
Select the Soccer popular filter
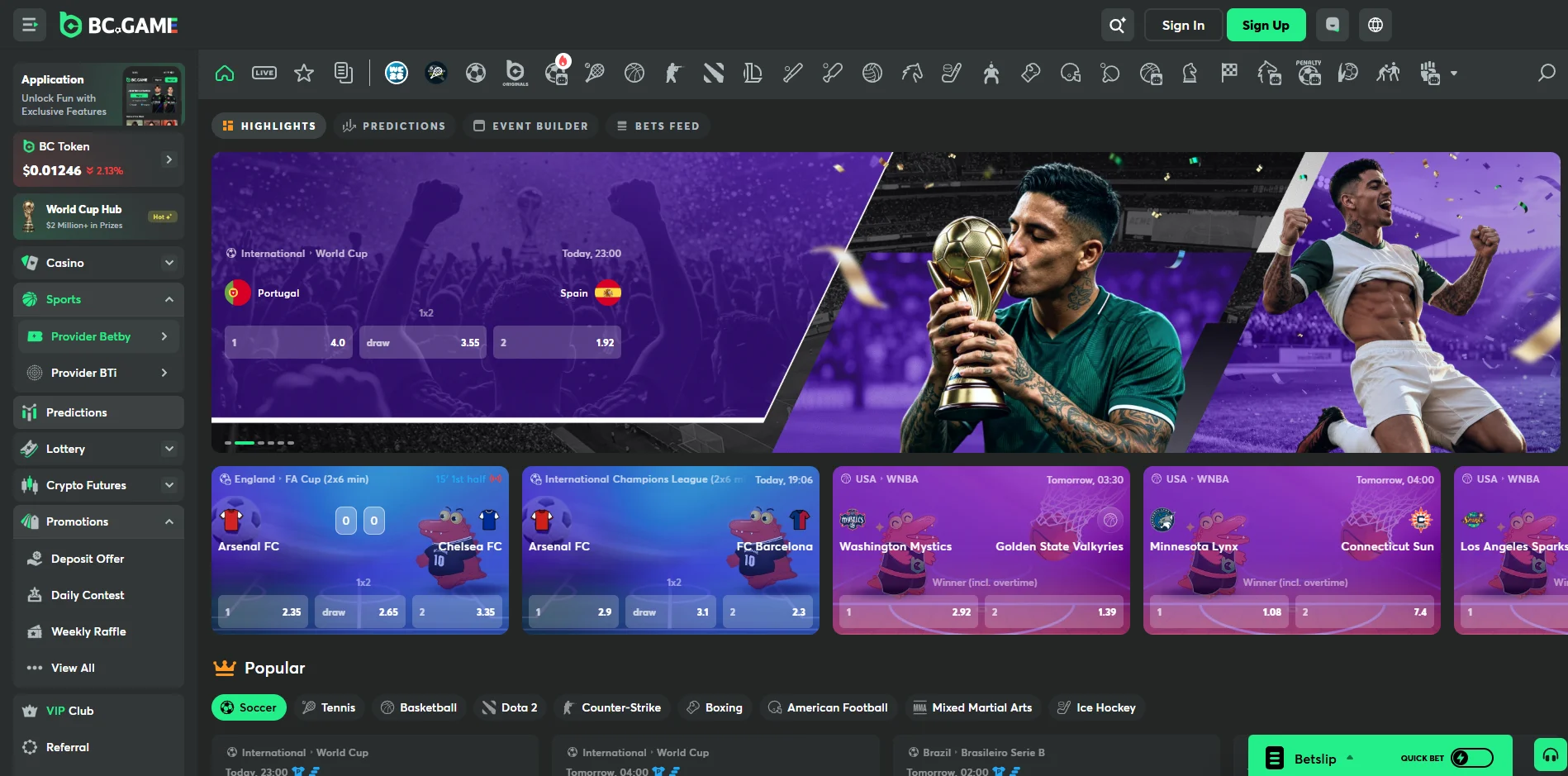tap(249, 707)
